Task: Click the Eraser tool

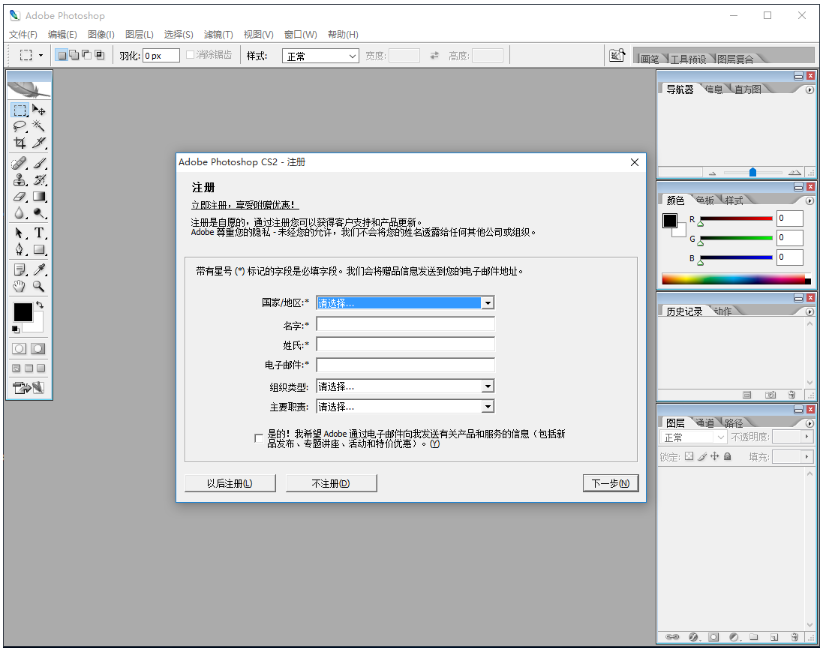Action: click(20, 197)
